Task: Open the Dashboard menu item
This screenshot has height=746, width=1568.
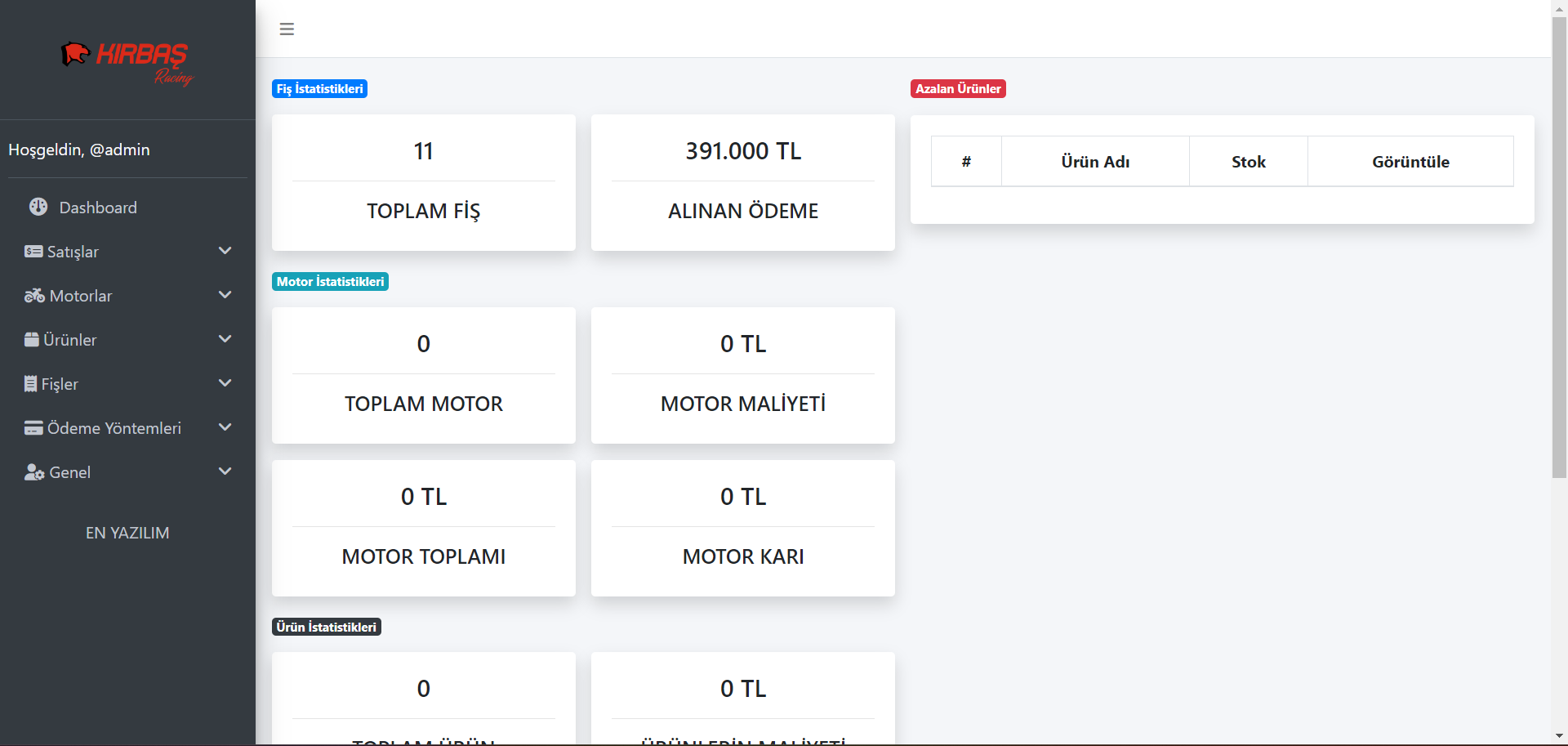Action: pyautogui.click(x=98, y=208)
